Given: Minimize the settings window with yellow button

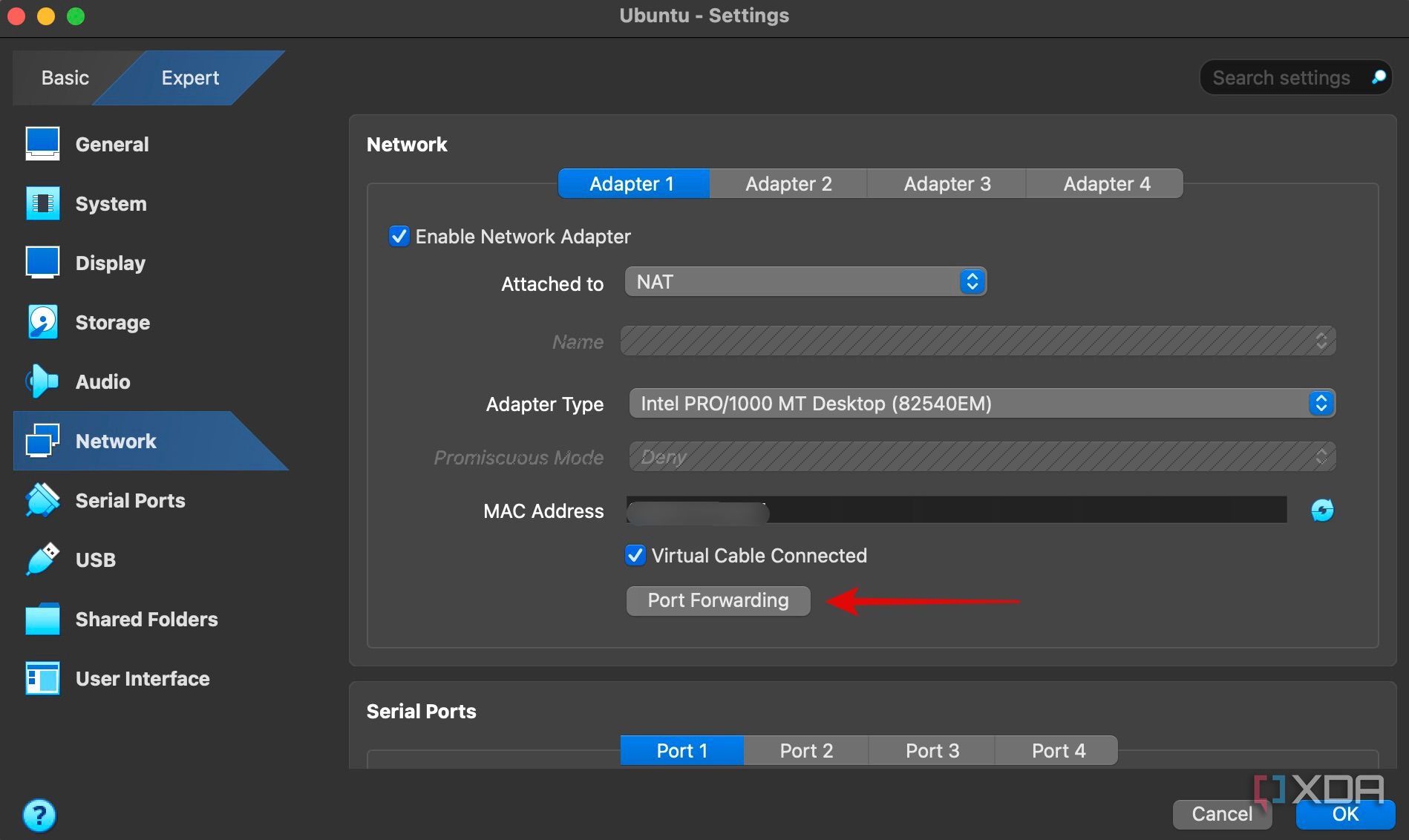Looking at the screenshot, I should 46,16.
